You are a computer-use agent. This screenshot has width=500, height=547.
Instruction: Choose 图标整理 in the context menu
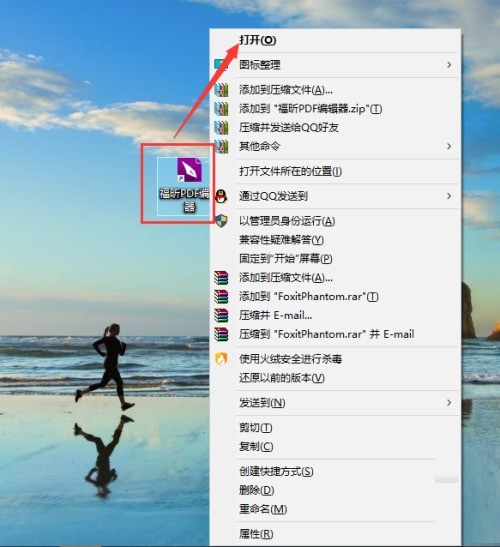click(260, 65)
